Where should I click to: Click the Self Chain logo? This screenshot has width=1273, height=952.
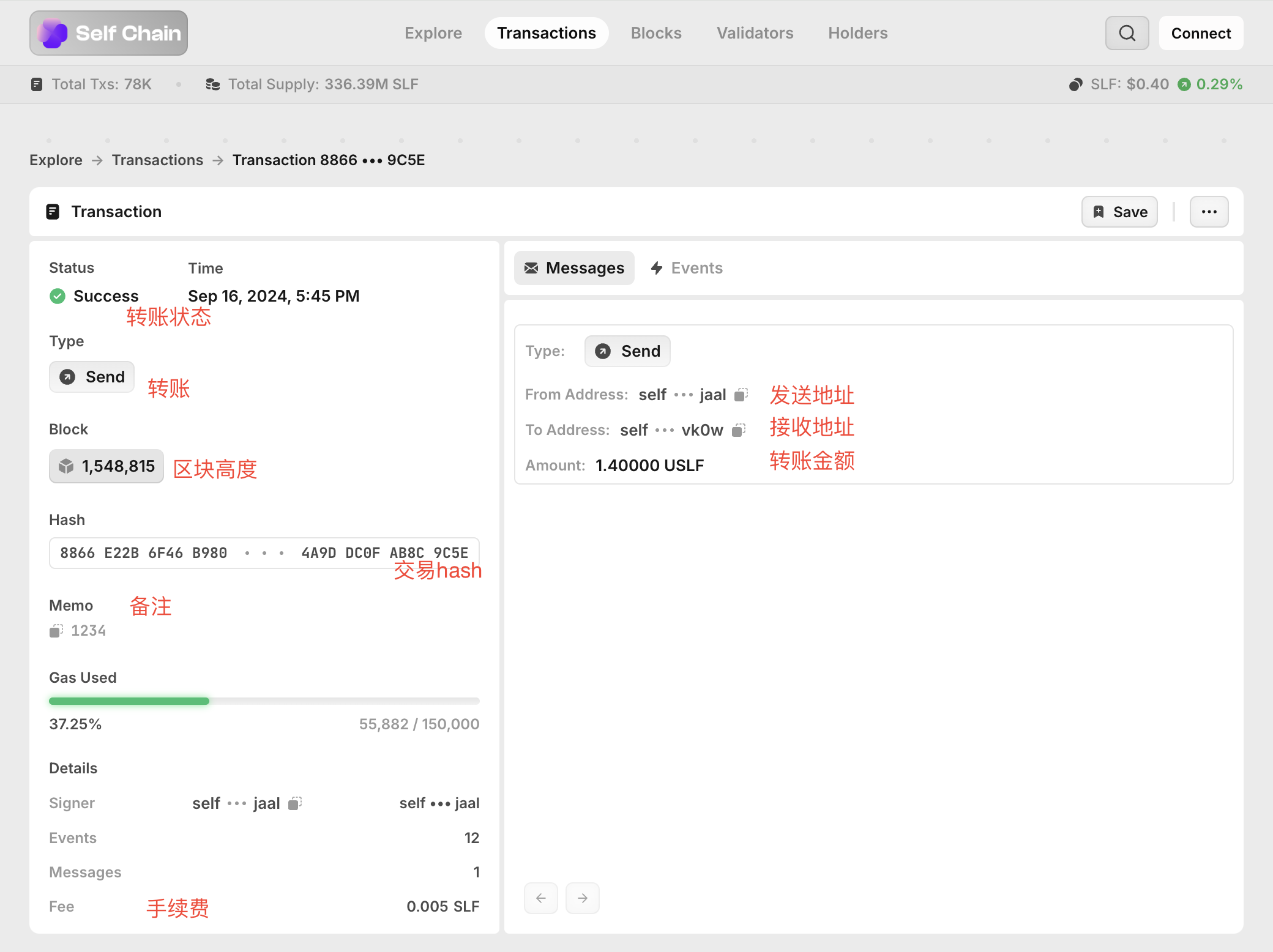(x=109, y=33)
